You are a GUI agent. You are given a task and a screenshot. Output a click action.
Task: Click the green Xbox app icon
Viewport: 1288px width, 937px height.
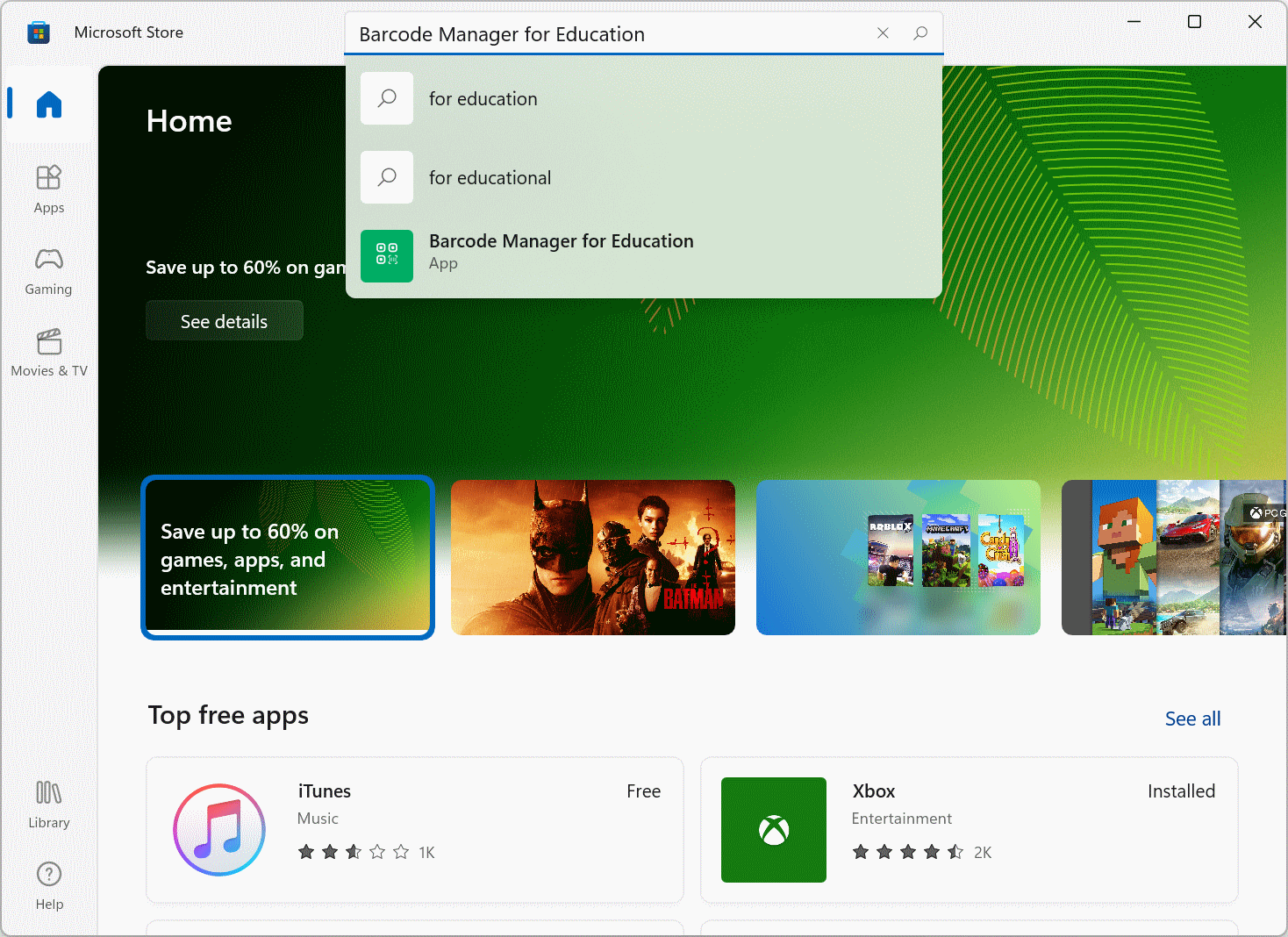(x=774, y=830)
